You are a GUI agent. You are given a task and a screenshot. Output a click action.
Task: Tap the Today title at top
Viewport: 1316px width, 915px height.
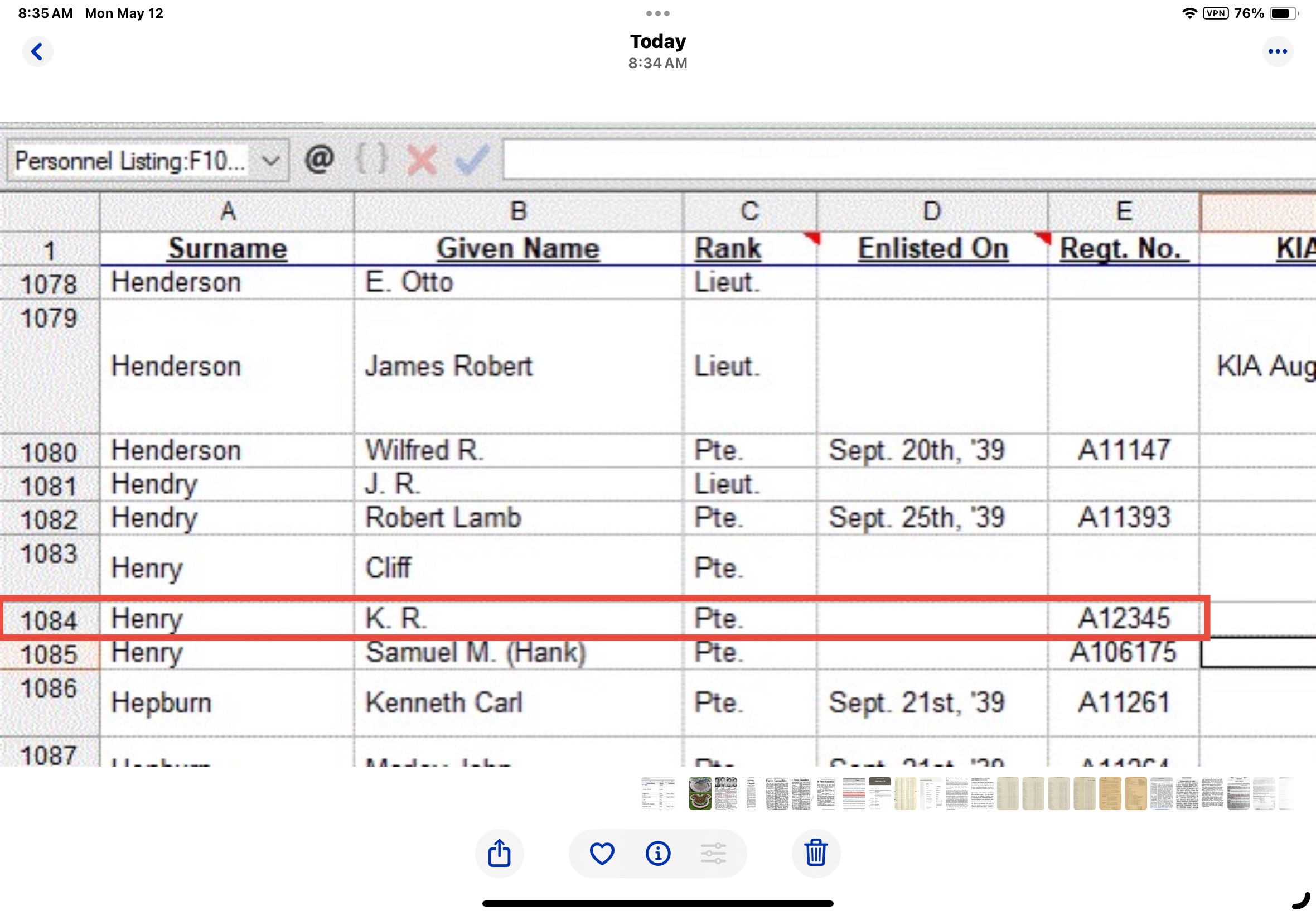coord(657,42)
